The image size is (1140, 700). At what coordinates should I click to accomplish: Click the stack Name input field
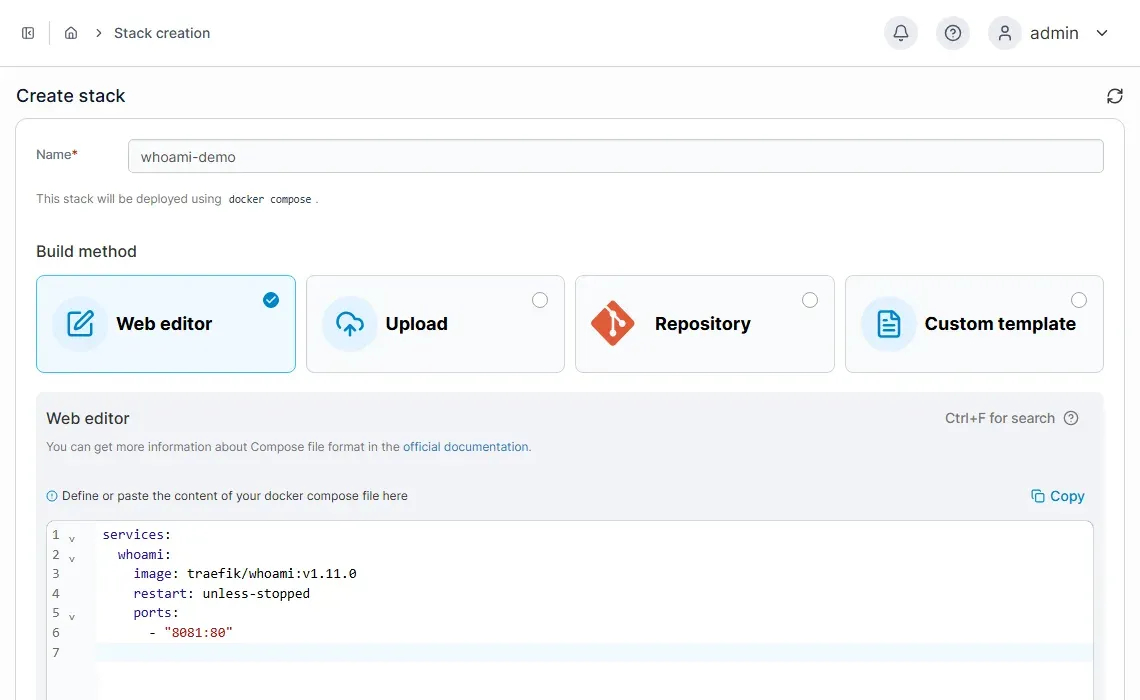coord(615,156)
